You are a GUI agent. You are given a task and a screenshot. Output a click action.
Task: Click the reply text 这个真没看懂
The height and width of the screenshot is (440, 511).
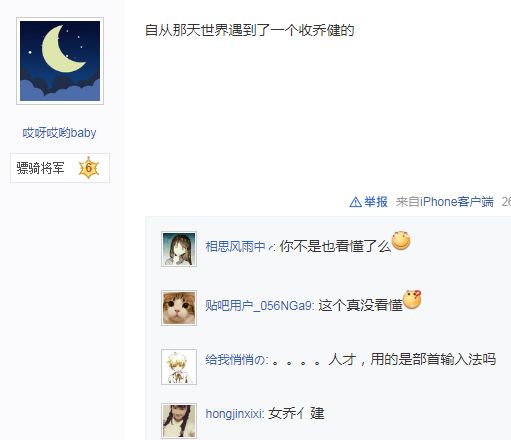click(360, 306)
